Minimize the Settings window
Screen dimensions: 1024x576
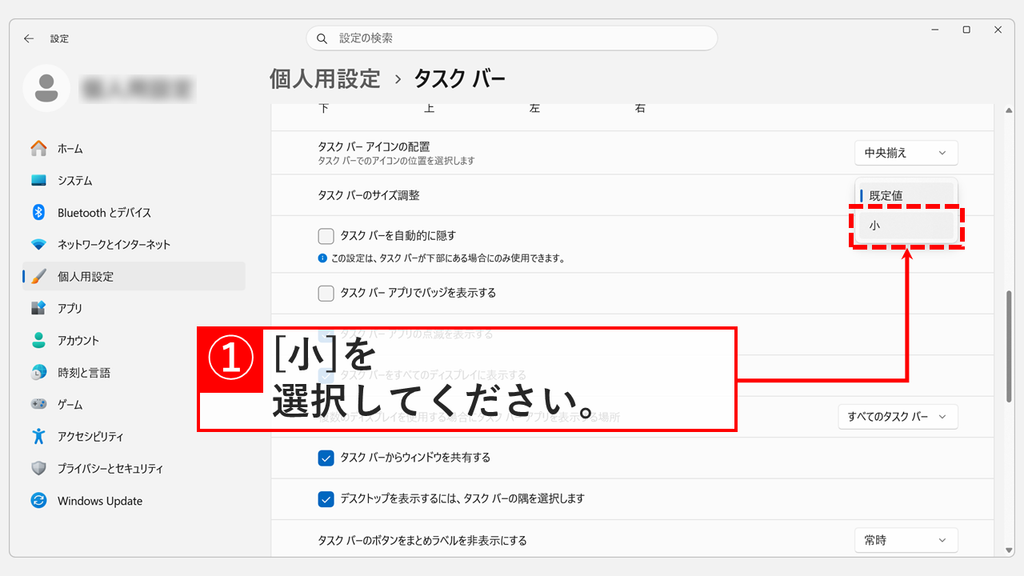[935, 29]
